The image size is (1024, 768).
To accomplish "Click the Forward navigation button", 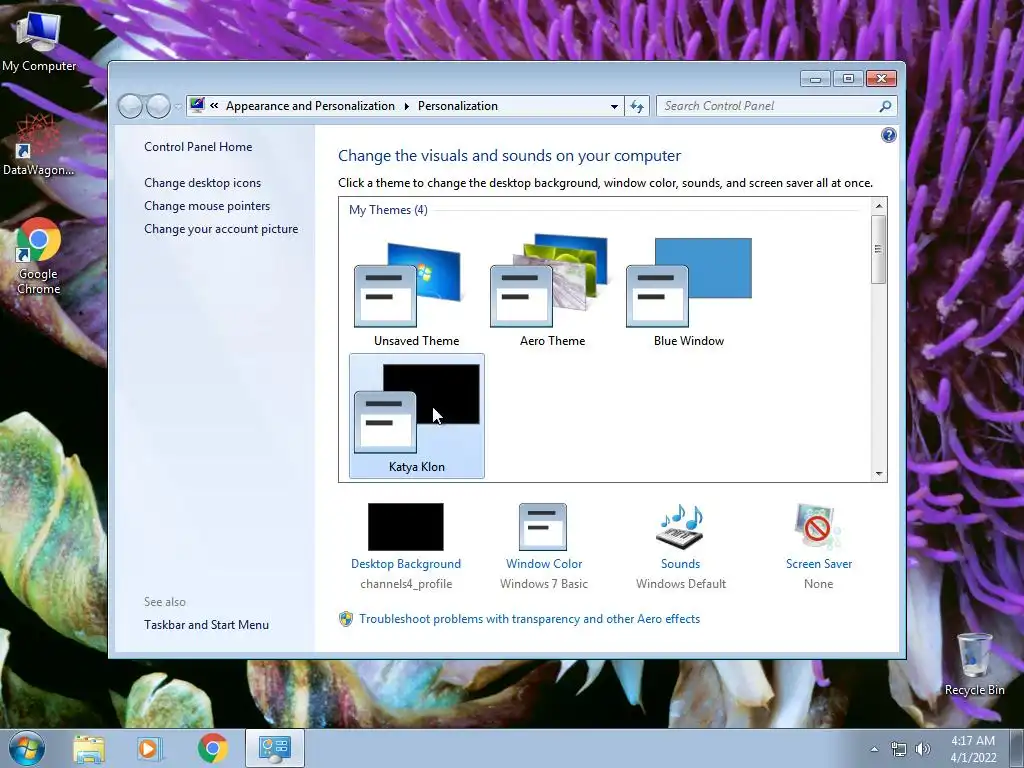I will [158, 106].
